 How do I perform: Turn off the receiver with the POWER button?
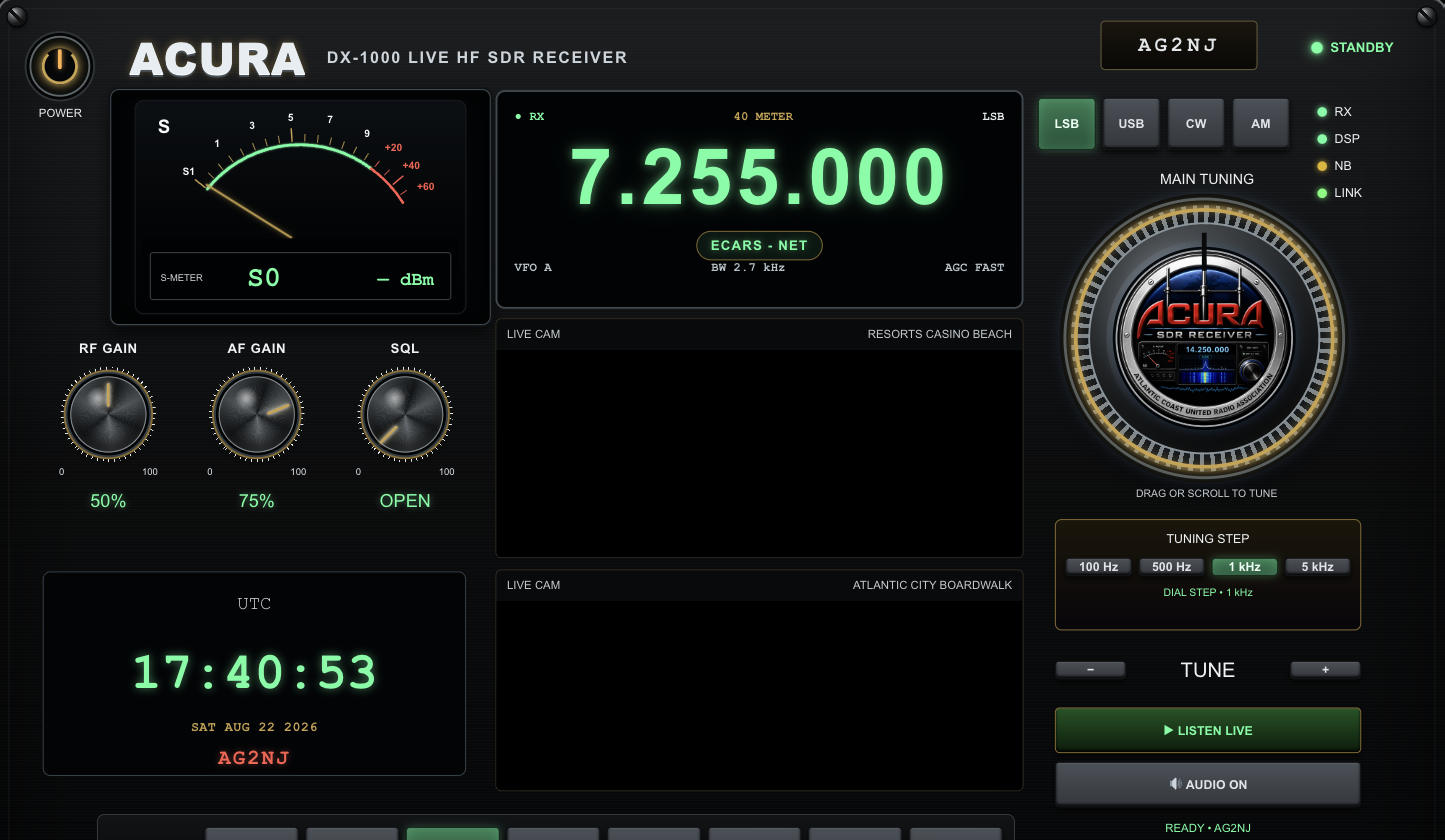tap(60, 66)
